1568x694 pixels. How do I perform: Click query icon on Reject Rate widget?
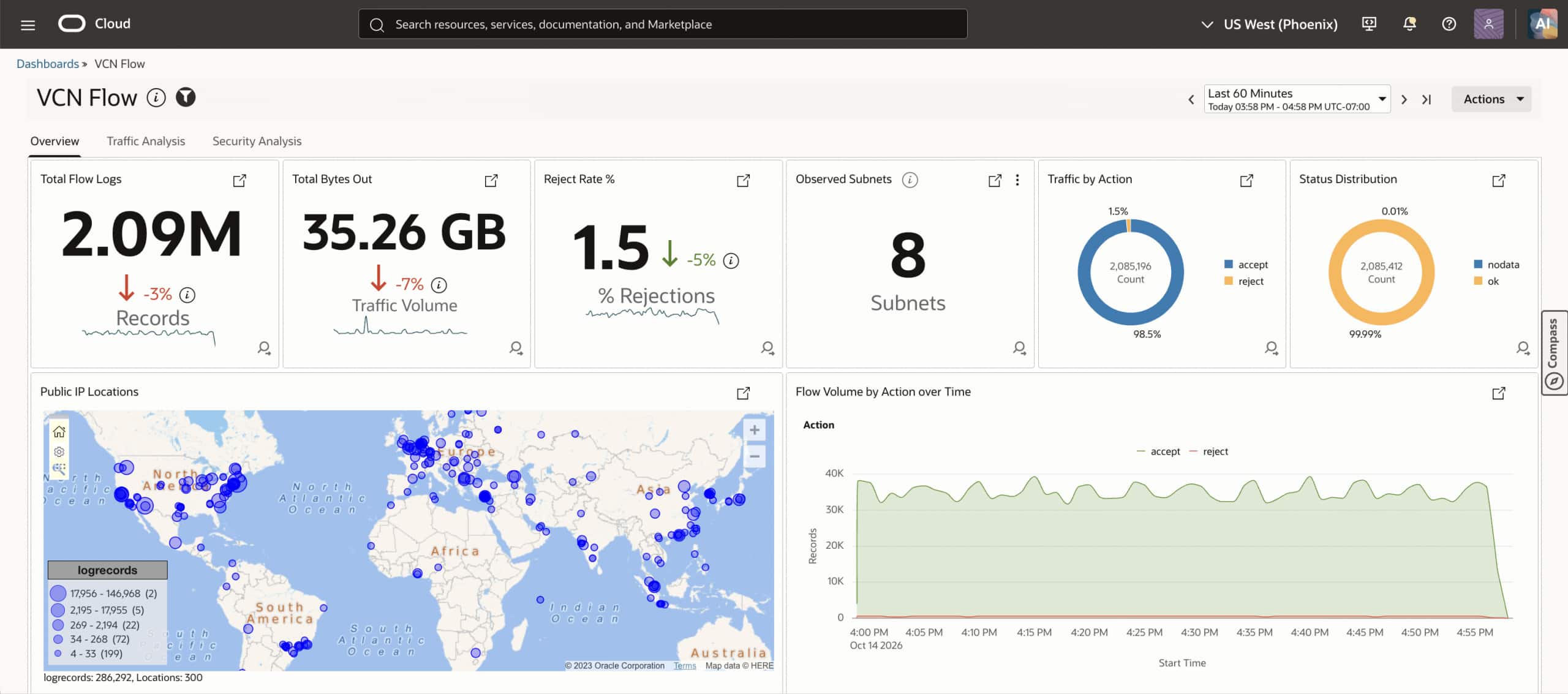tap(767, 348)
